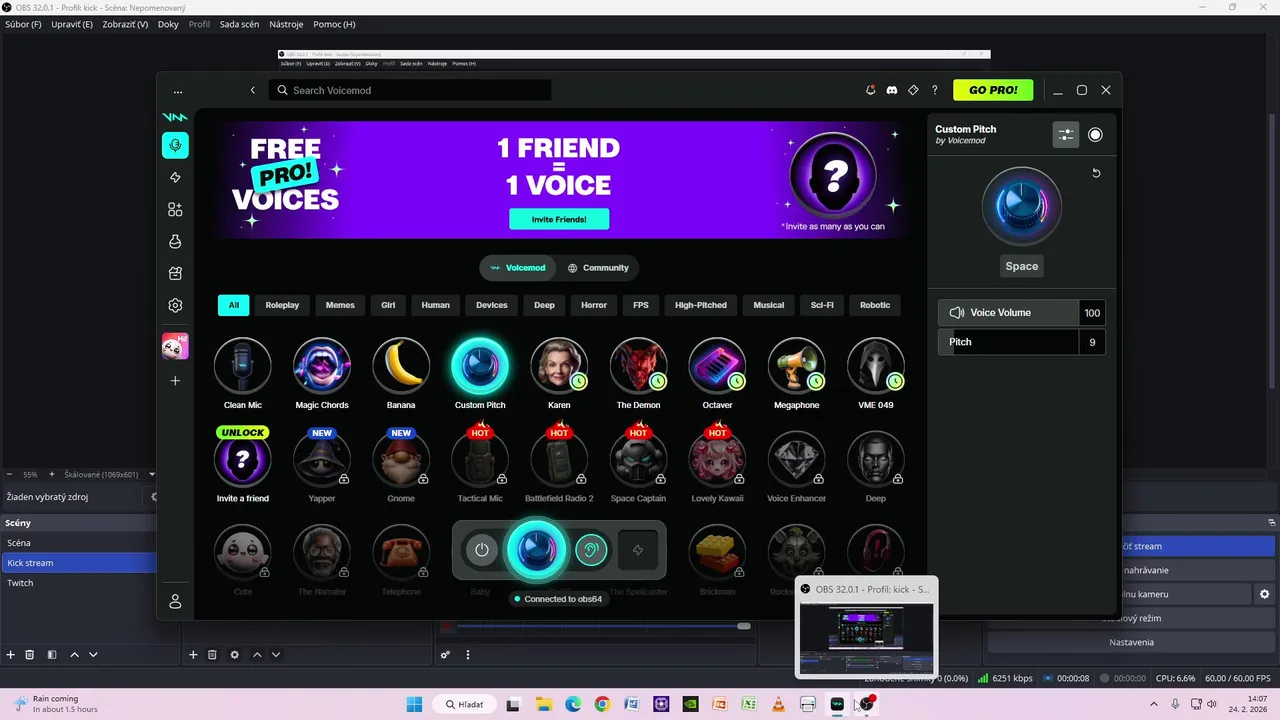Add a new scene with OBS plus icon
The width and height of the screenshot is (1280, 720).
point(11,655)
